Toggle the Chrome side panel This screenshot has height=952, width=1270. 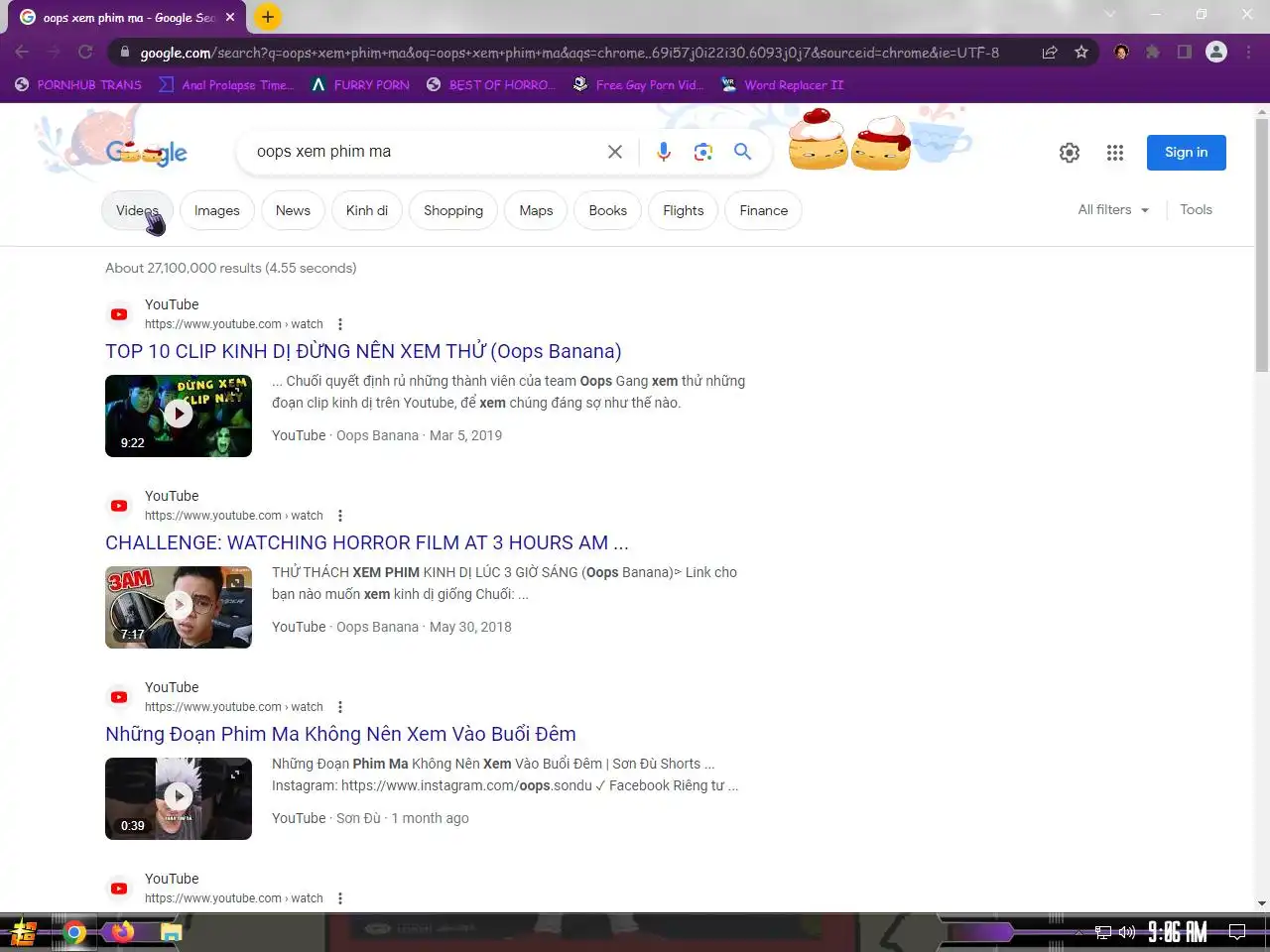(x=1185, y=53)
